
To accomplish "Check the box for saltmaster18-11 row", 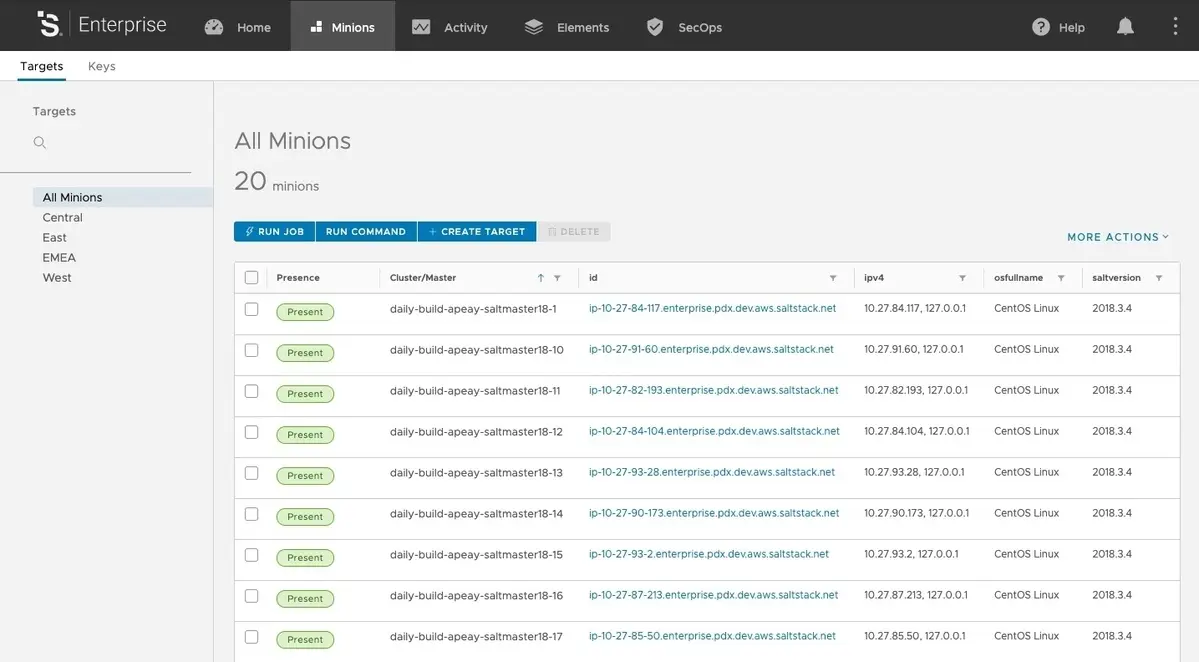I will (252, 391).
